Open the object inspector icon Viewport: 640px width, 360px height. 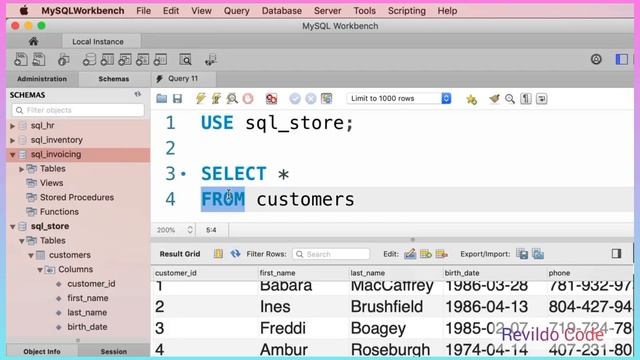63,60
